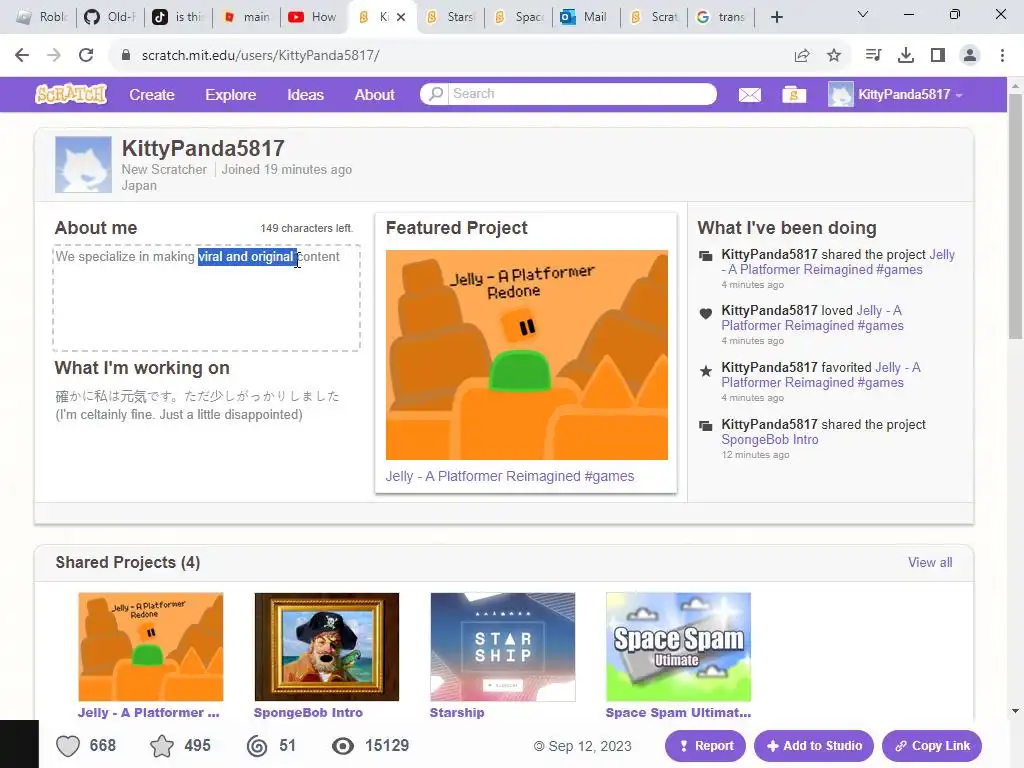Open the Chrome profile icon

(970, 56)
